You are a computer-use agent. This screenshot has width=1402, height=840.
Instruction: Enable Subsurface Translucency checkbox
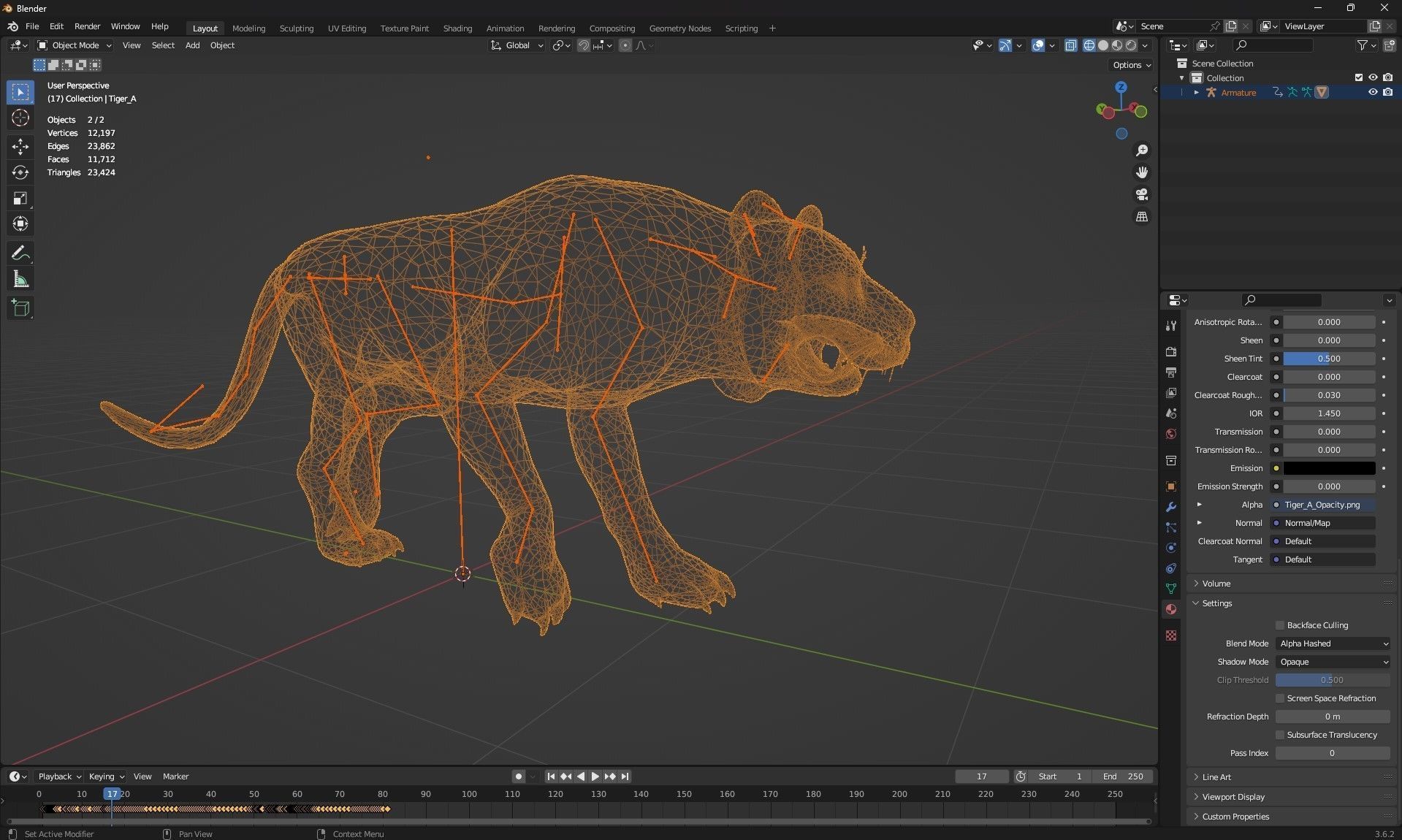pyautogui.click(x=1280, y=735)
